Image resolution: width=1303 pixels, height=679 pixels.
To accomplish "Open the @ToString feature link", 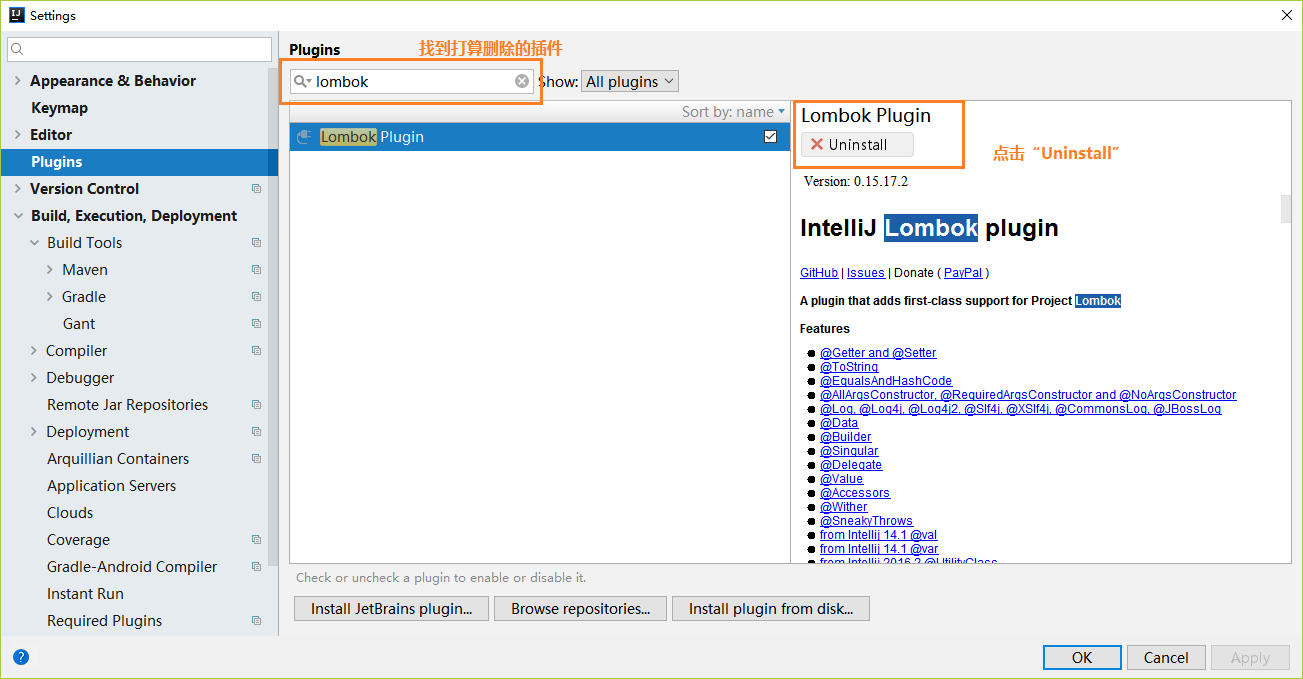I will [849, 367].
